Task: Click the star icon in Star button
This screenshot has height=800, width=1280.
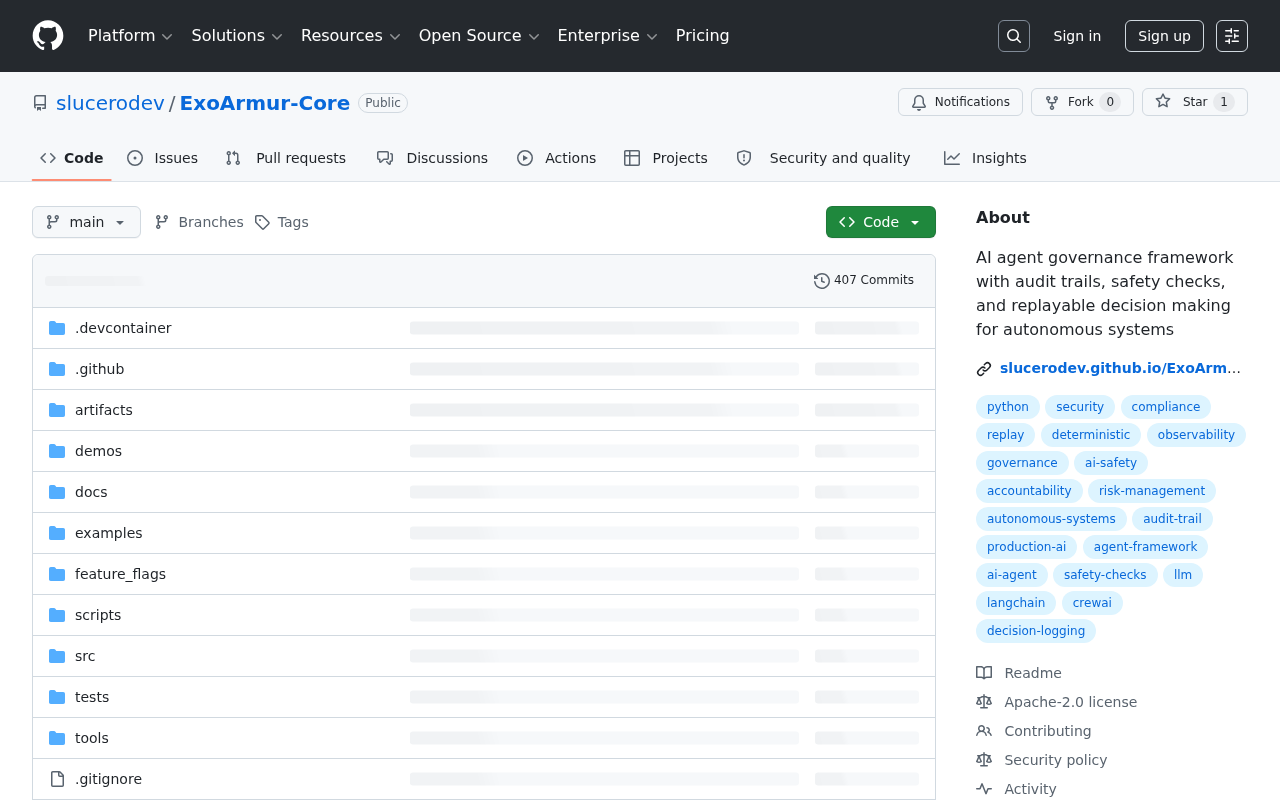Action: [1163, 102]
